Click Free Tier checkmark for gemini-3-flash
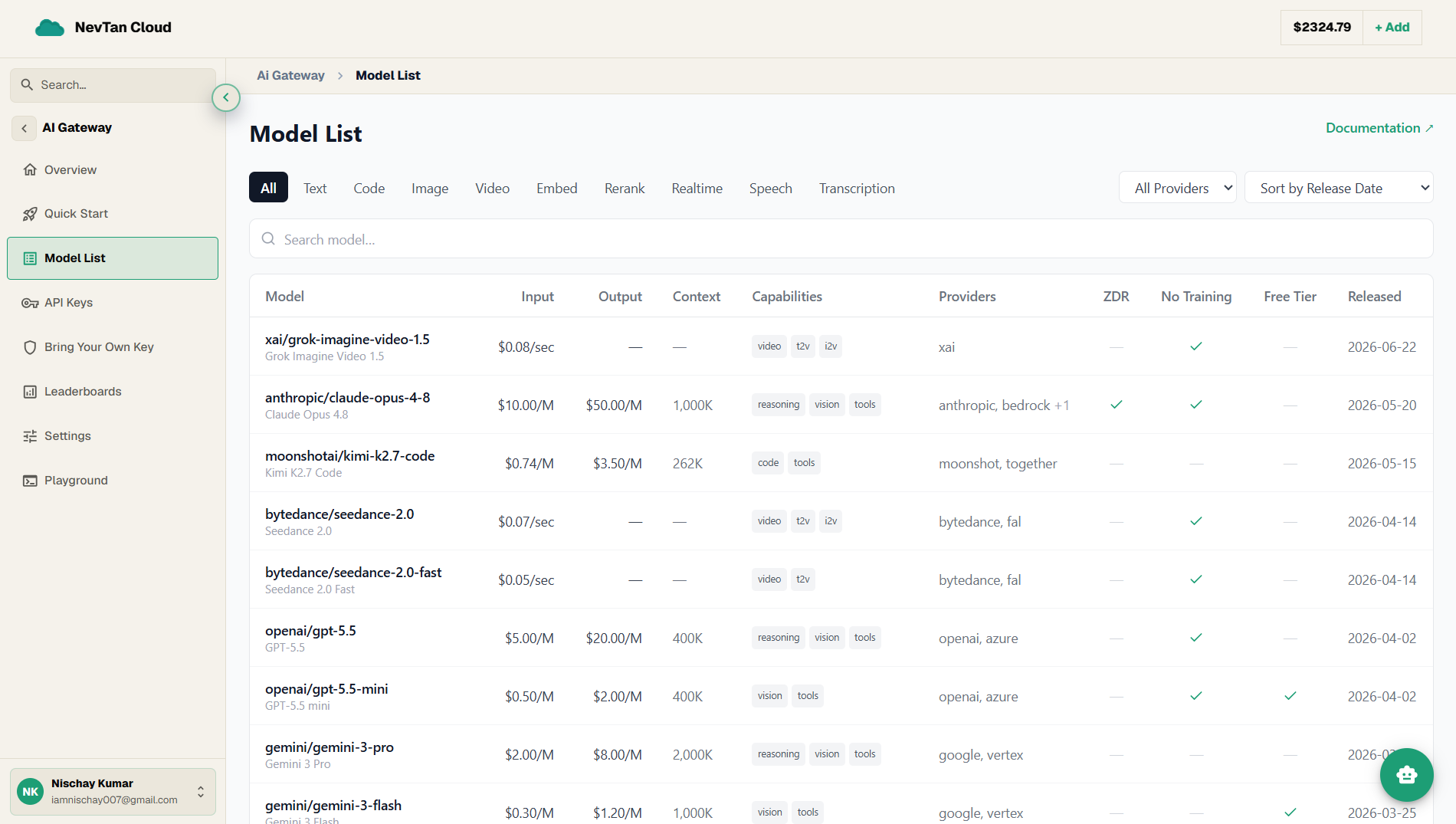Viewport: 1456px width, 824px height. tap(1290, 813)
